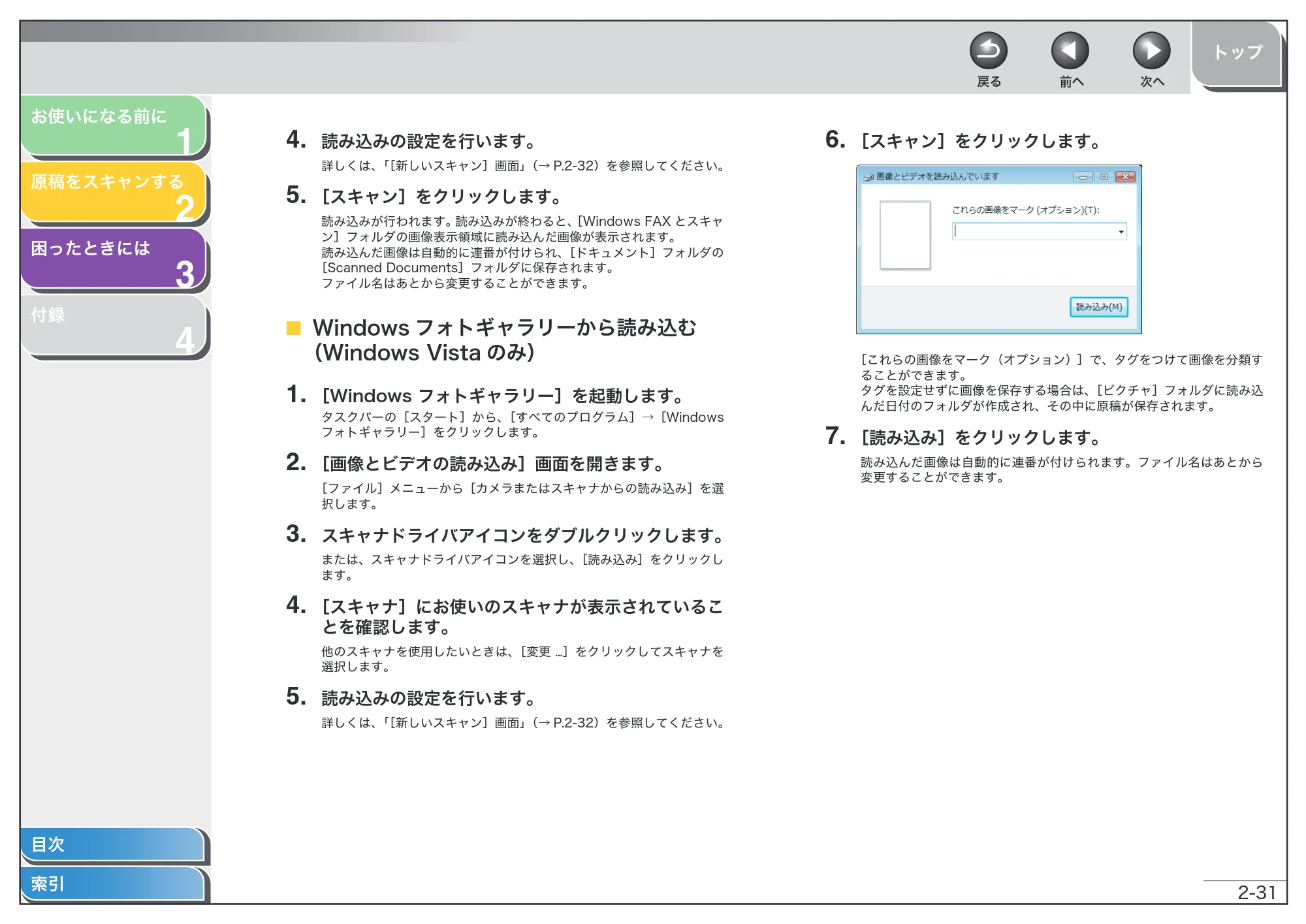Go to previous page with 前へ icon
The image size is (1306, 924).
tap(1070, 51)
